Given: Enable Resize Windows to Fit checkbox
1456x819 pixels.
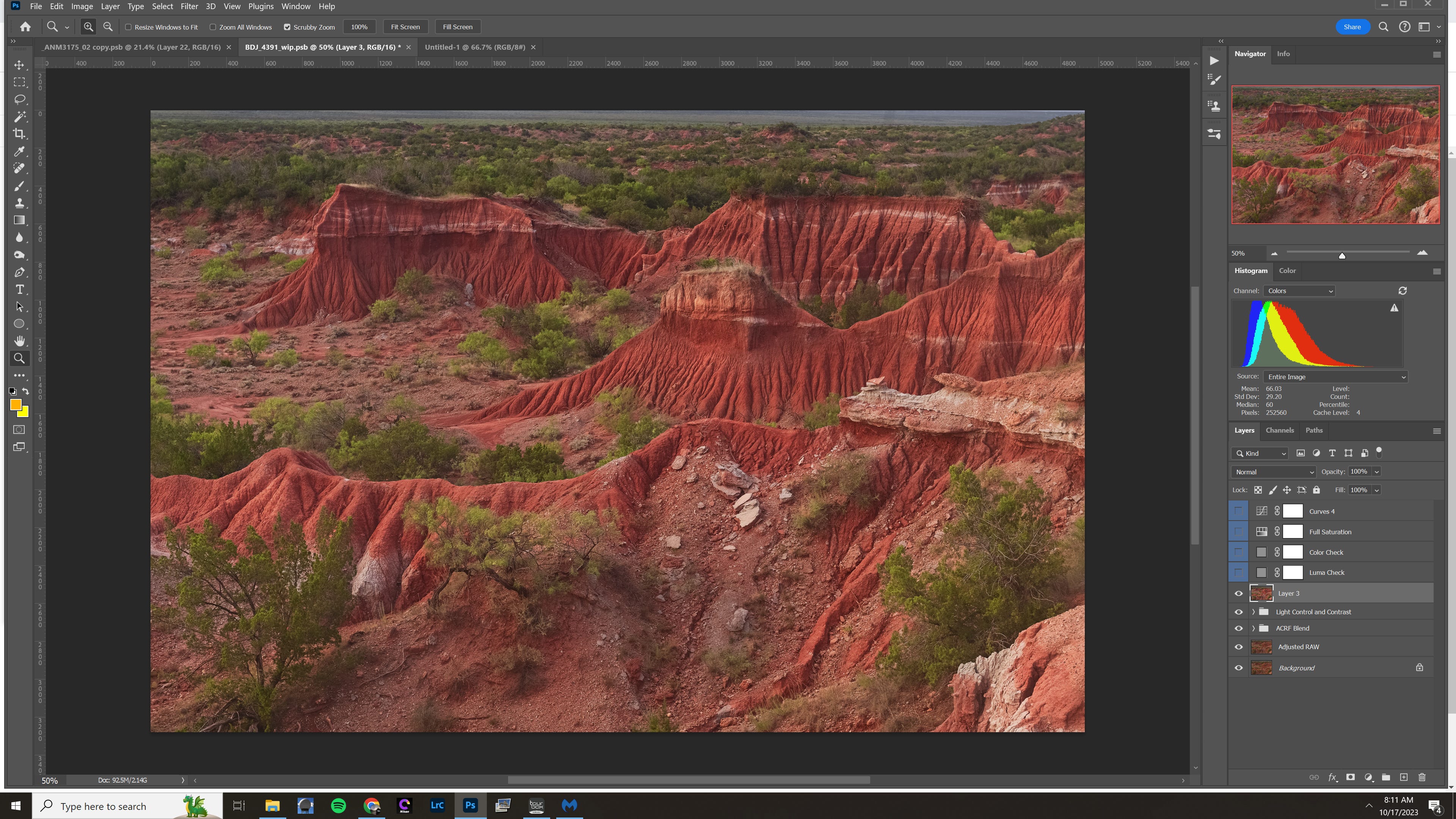Looking at the screenshot, I should tap(128, 27).
